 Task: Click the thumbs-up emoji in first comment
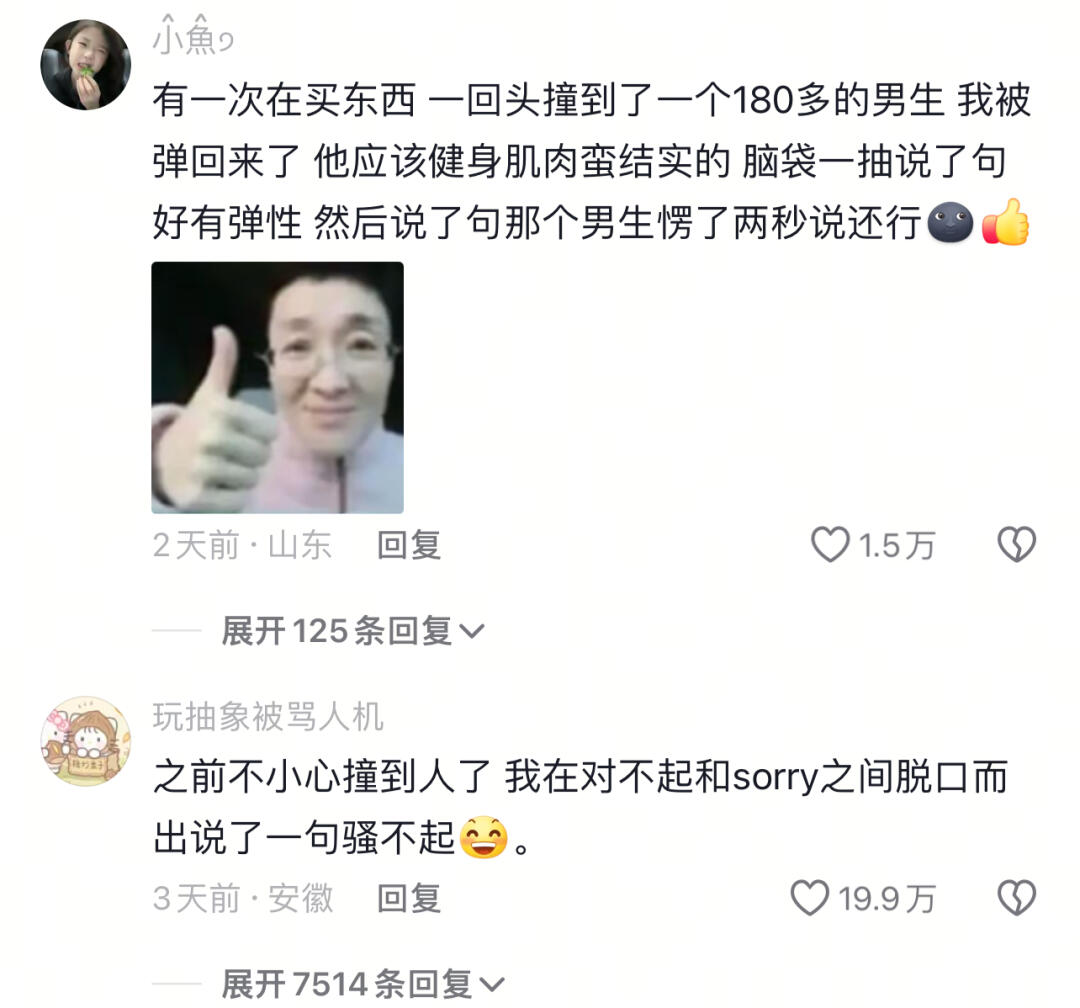pos(1006,222)
